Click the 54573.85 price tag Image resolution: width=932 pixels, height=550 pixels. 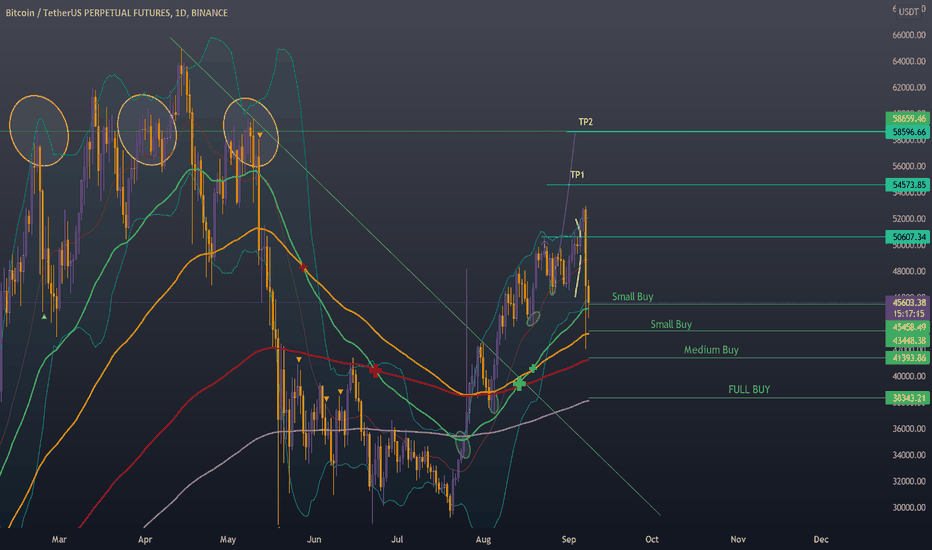(908, 185)
